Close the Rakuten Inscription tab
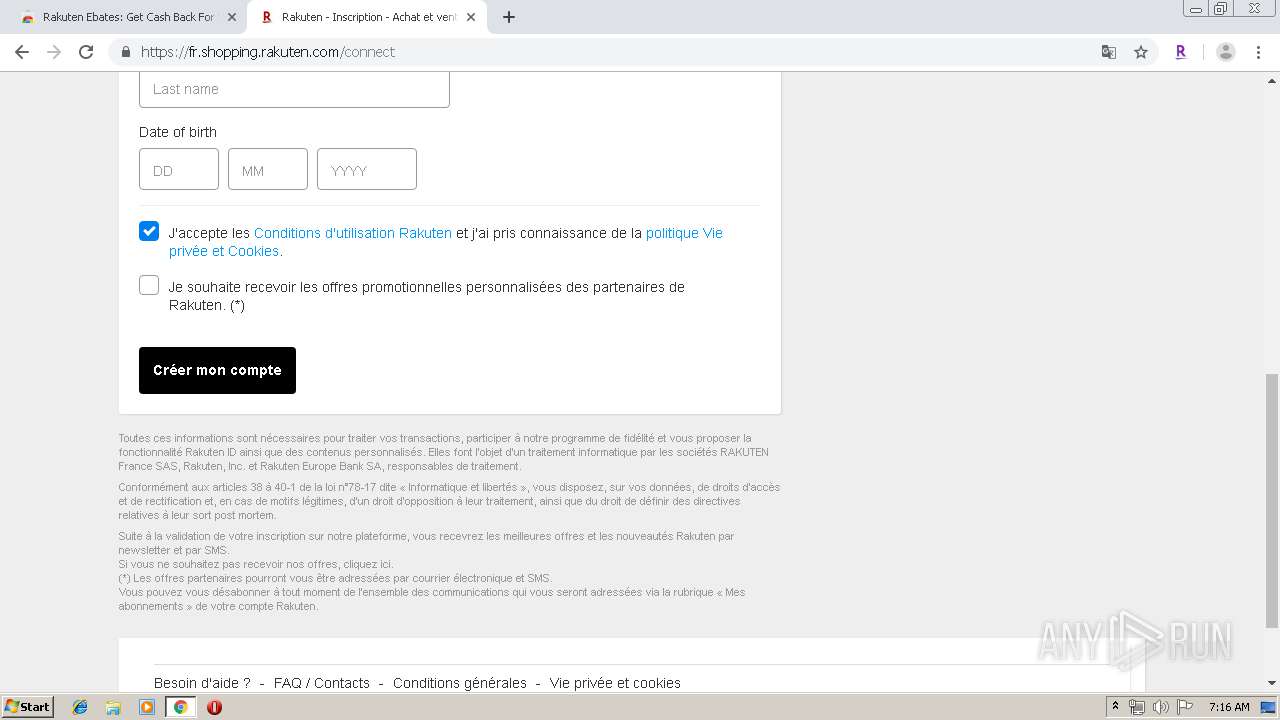The height and width of the screenshot is (720, 1280). point(471,17)
